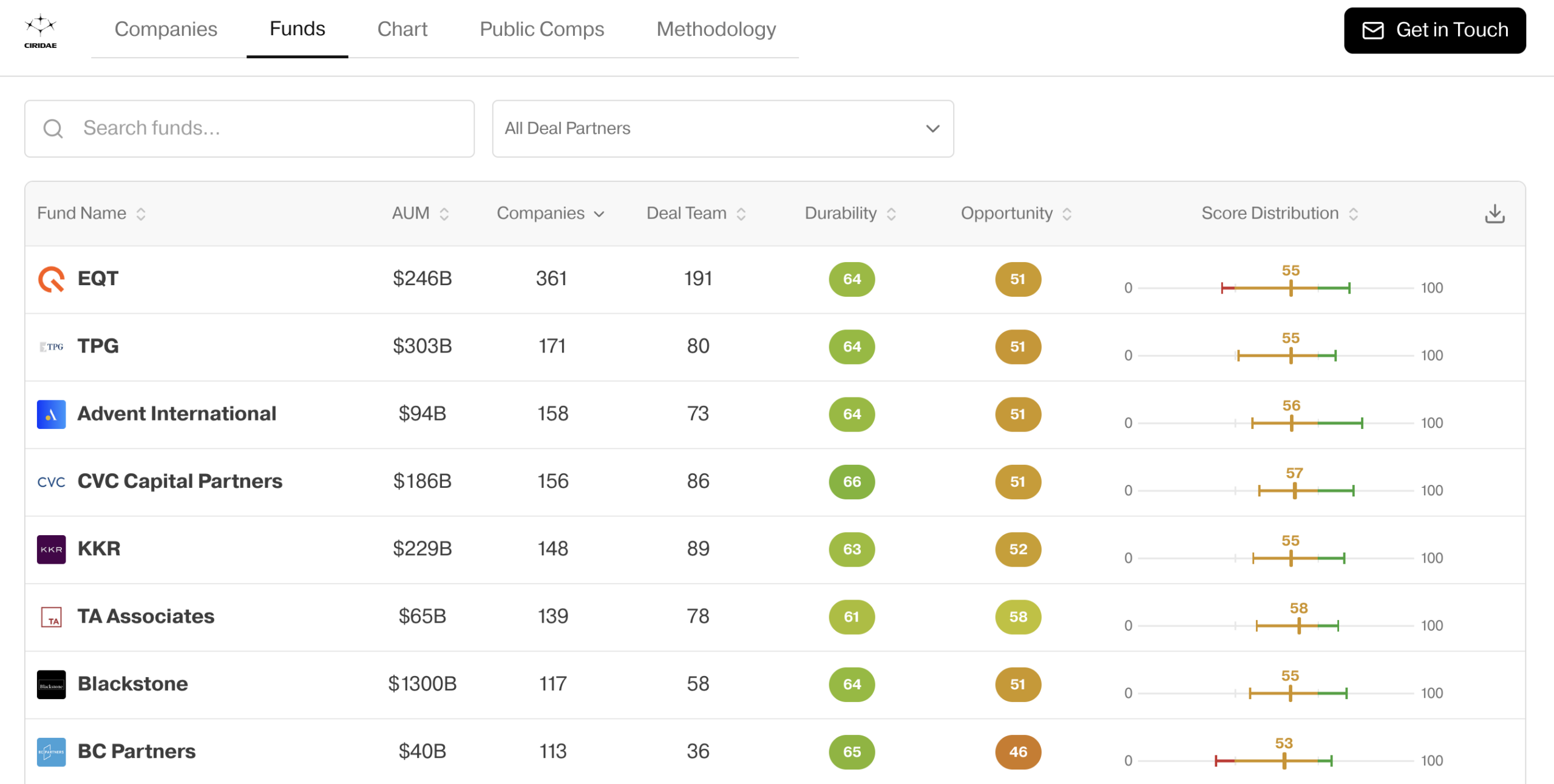Click the Advent International logo icon
1554x784 pixels.
51,414
